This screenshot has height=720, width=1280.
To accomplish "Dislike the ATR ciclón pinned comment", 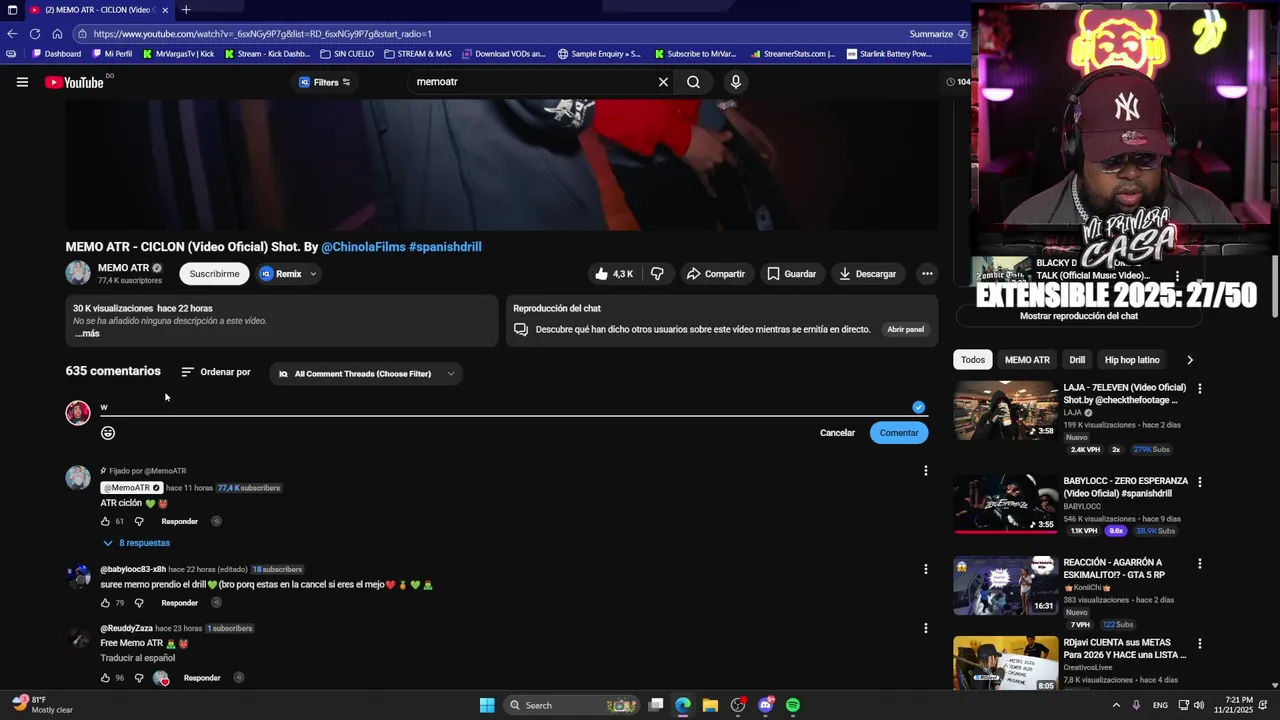I will [x=139, y=521].
